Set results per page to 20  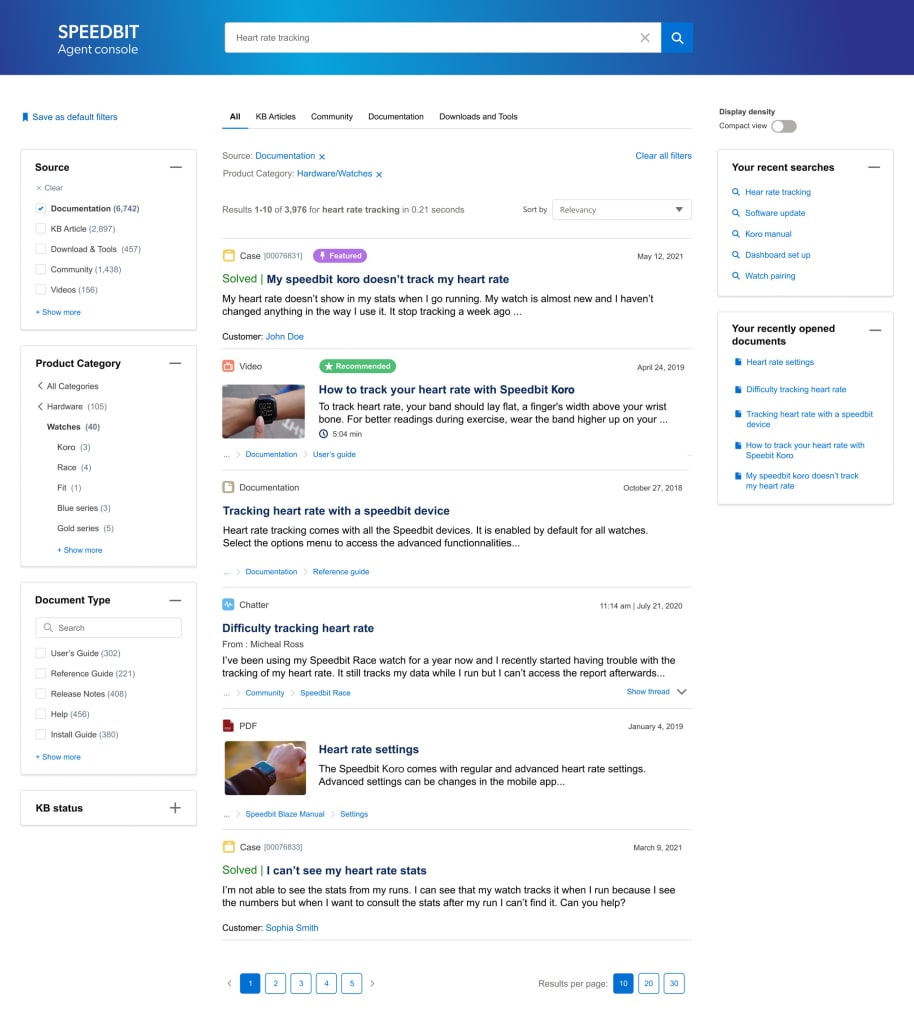click(648, 984)
